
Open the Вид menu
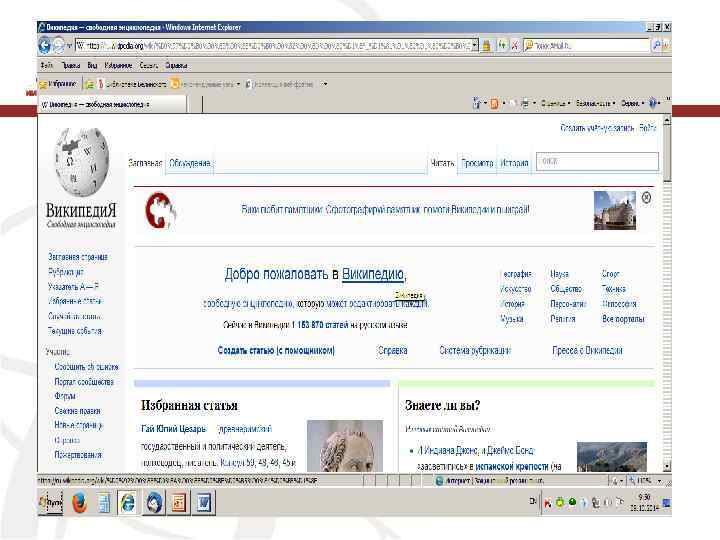[92, 66]
